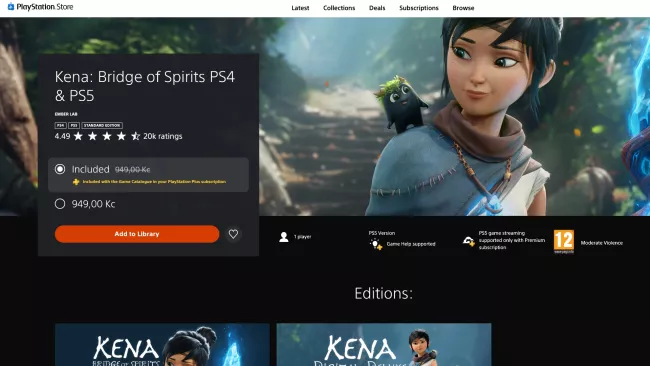Click the Editions heading
This screenshot has height=366, width=650.
[383, 293]
